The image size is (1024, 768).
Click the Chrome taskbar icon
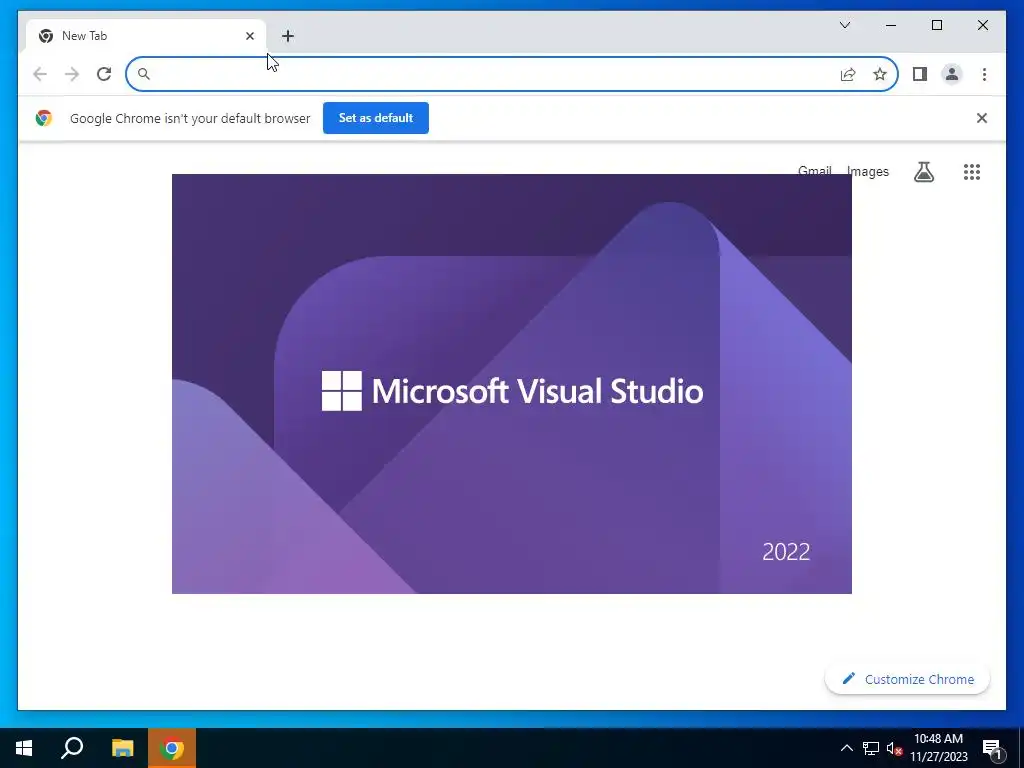pyautogui.click(x=172, y=748)
